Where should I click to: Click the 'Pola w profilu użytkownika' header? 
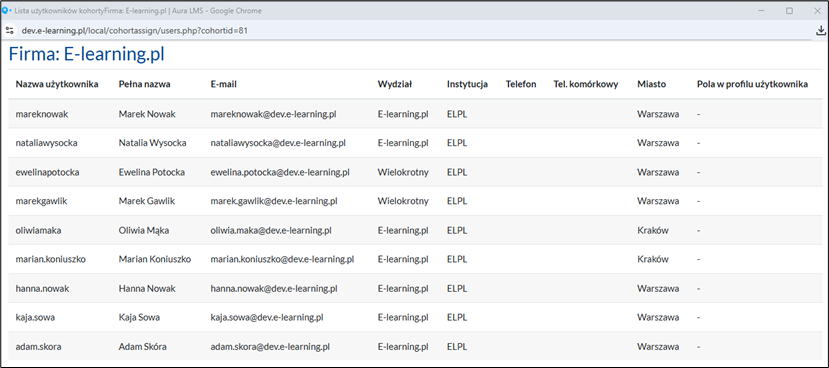tap(752, 84)
